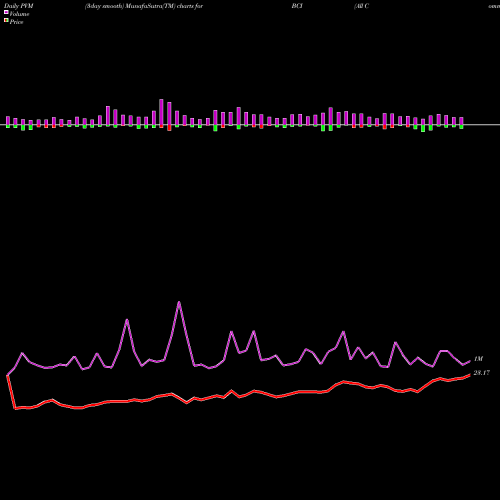This screenshot has width=500, height=500.
Task: Click the 'MunafaSutra(TM) charts for' text
Action: (x=164, y=6)
